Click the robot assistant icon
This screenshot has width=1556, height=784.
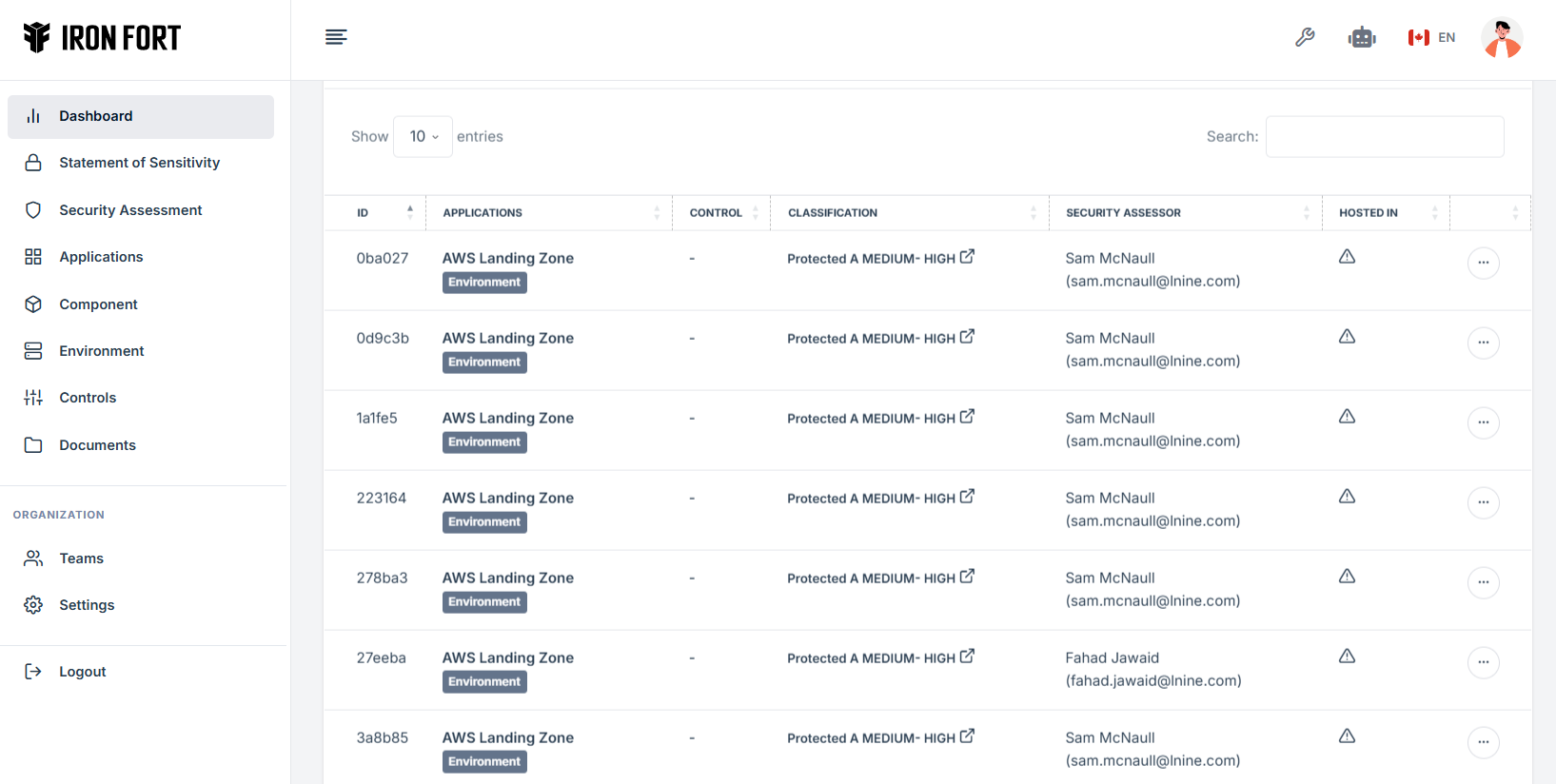1362,37
